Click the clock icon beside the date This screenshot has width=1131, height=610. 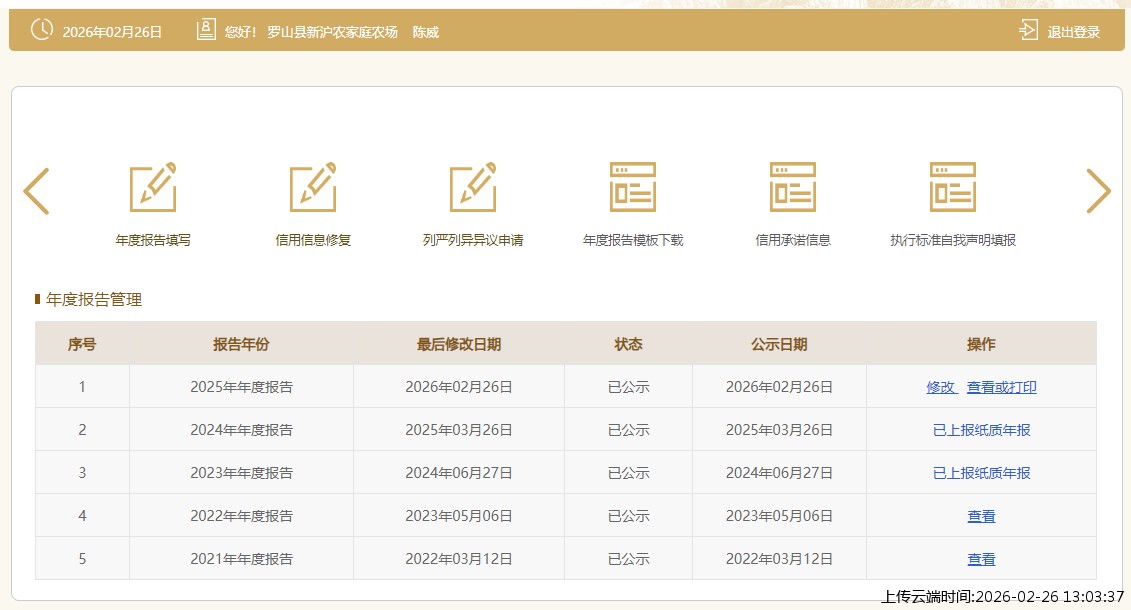coord(42,30)
